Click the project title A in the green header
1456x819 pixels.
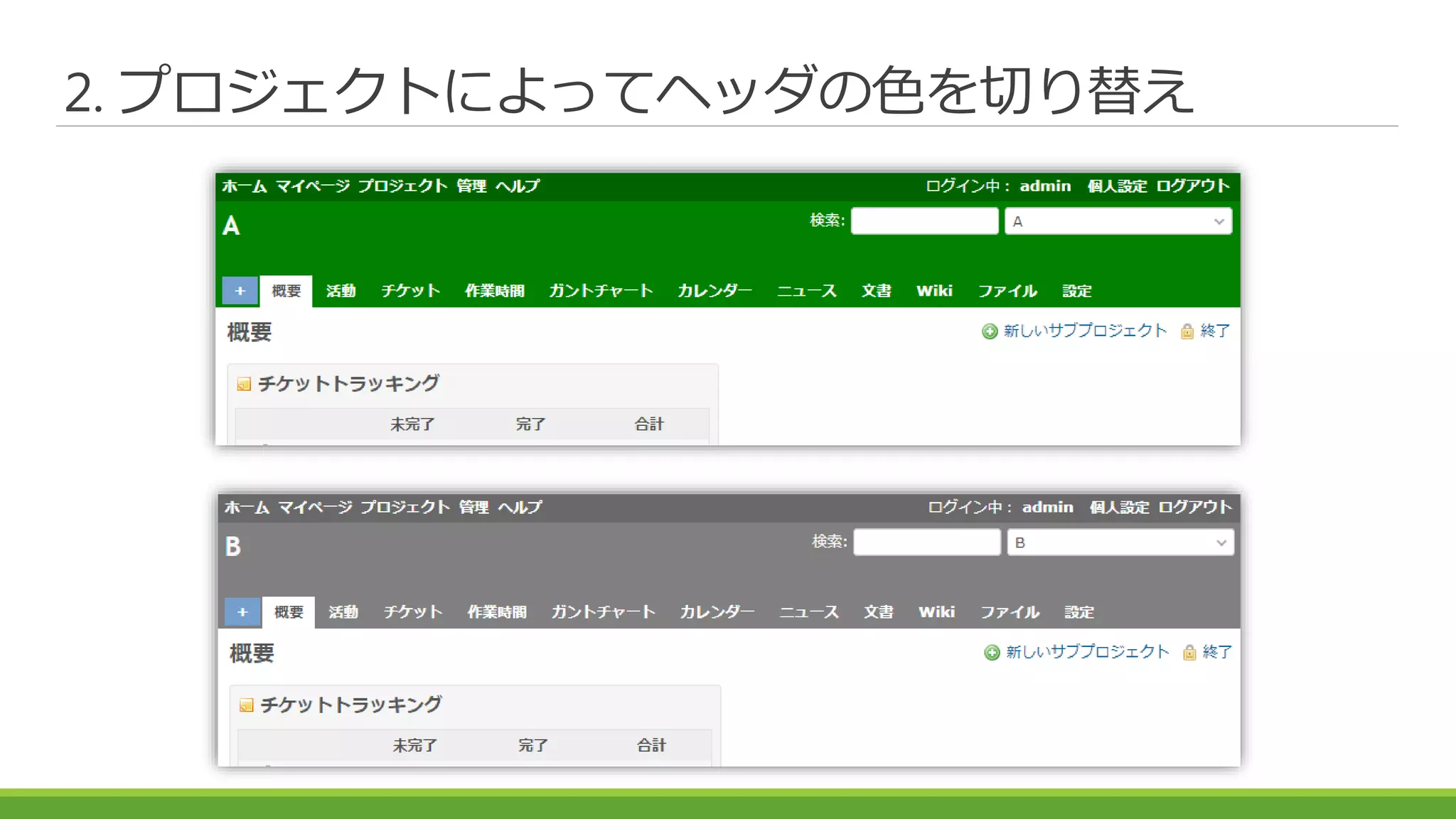tap(231, 226)
